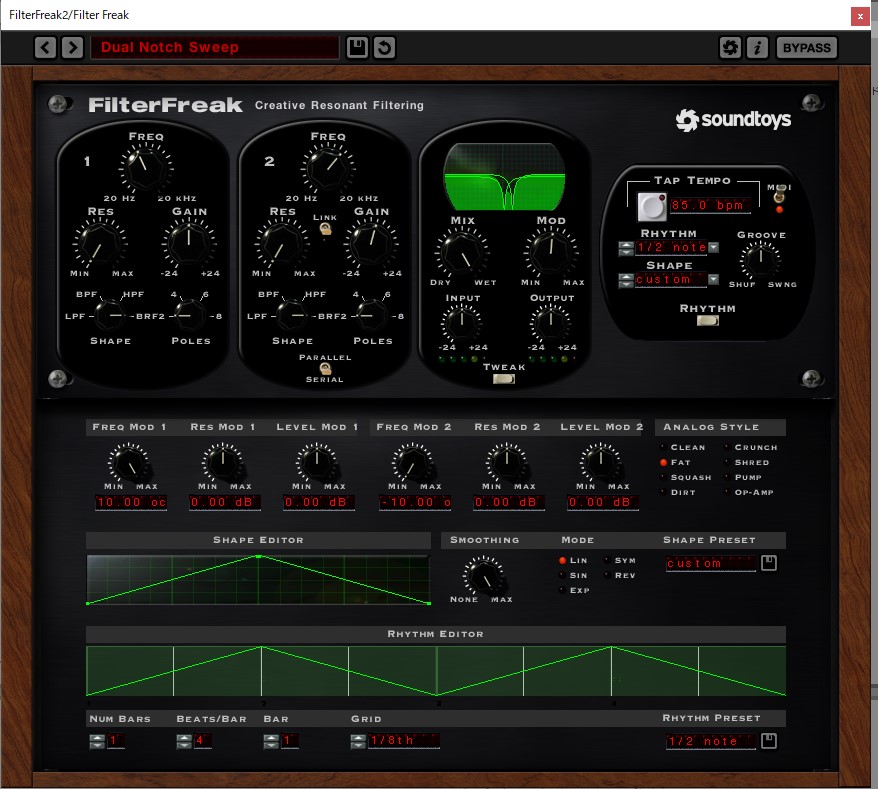The width and height of the screenshot is (878, 789).
Task: Click the filter 2 Res knob
Action: click(282, 244)
